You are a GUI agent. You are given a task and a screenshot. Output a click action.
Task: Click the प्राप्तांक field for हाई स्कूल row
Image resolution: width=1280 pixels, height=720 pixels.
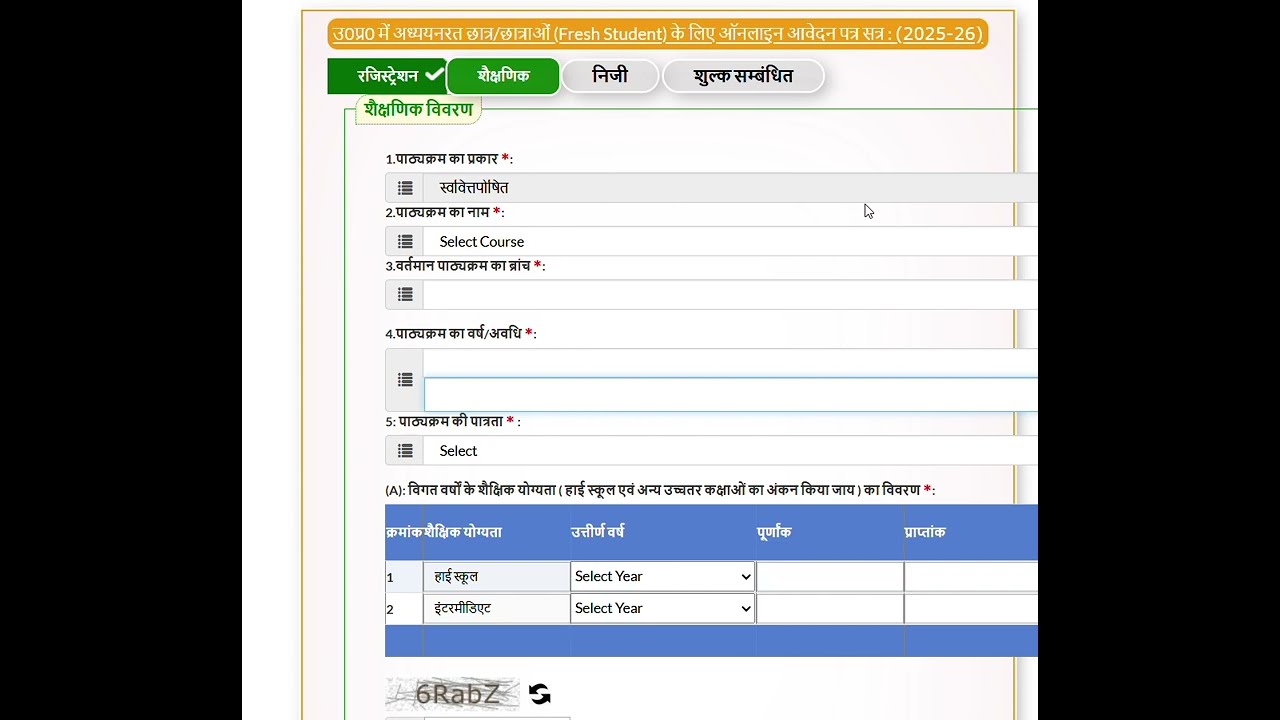pos(971,576)
